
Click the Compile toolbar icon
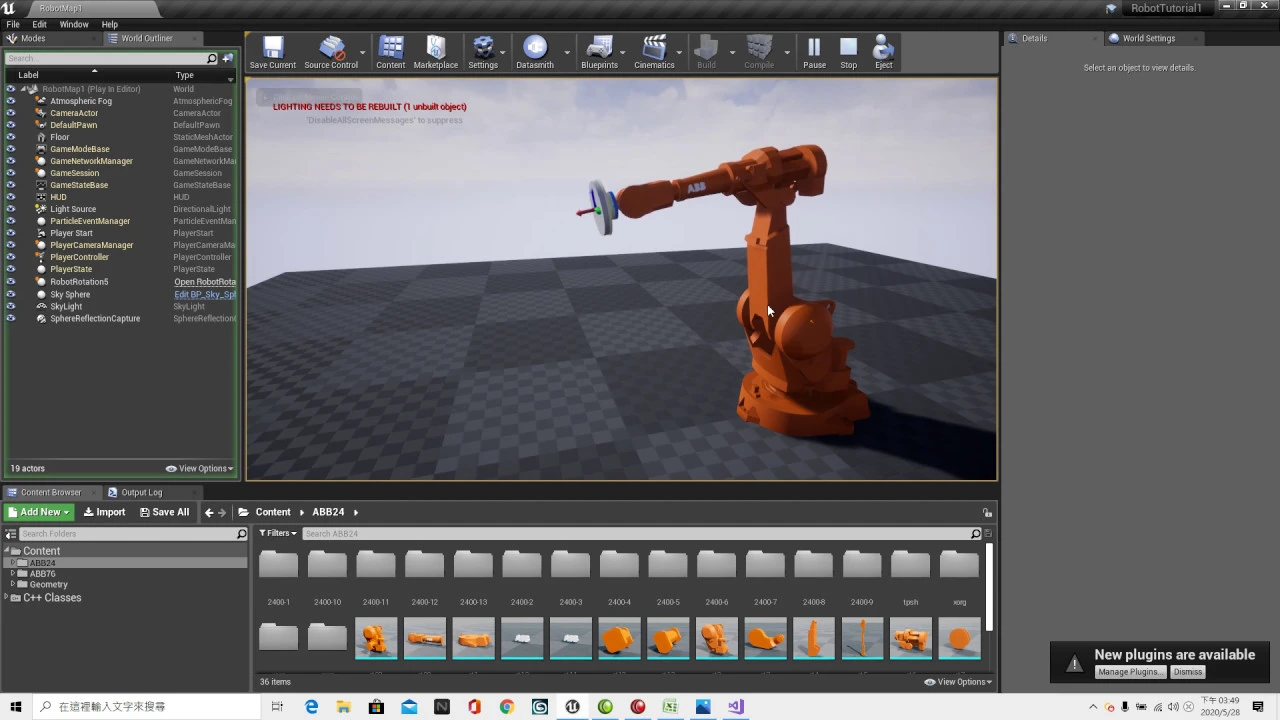[x=759, y=52]
